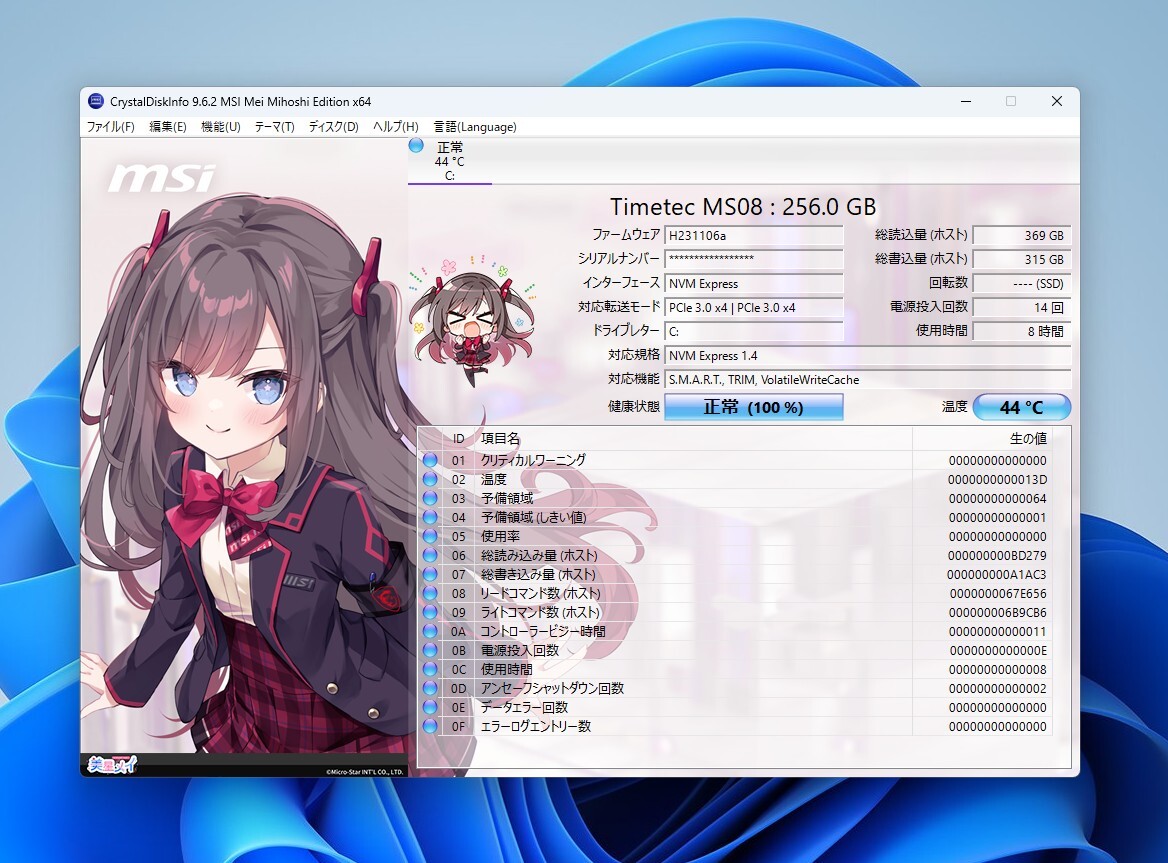Click the 美星メイ logo badge
The height and width of the screenshot is (863, 1168).
112,765
